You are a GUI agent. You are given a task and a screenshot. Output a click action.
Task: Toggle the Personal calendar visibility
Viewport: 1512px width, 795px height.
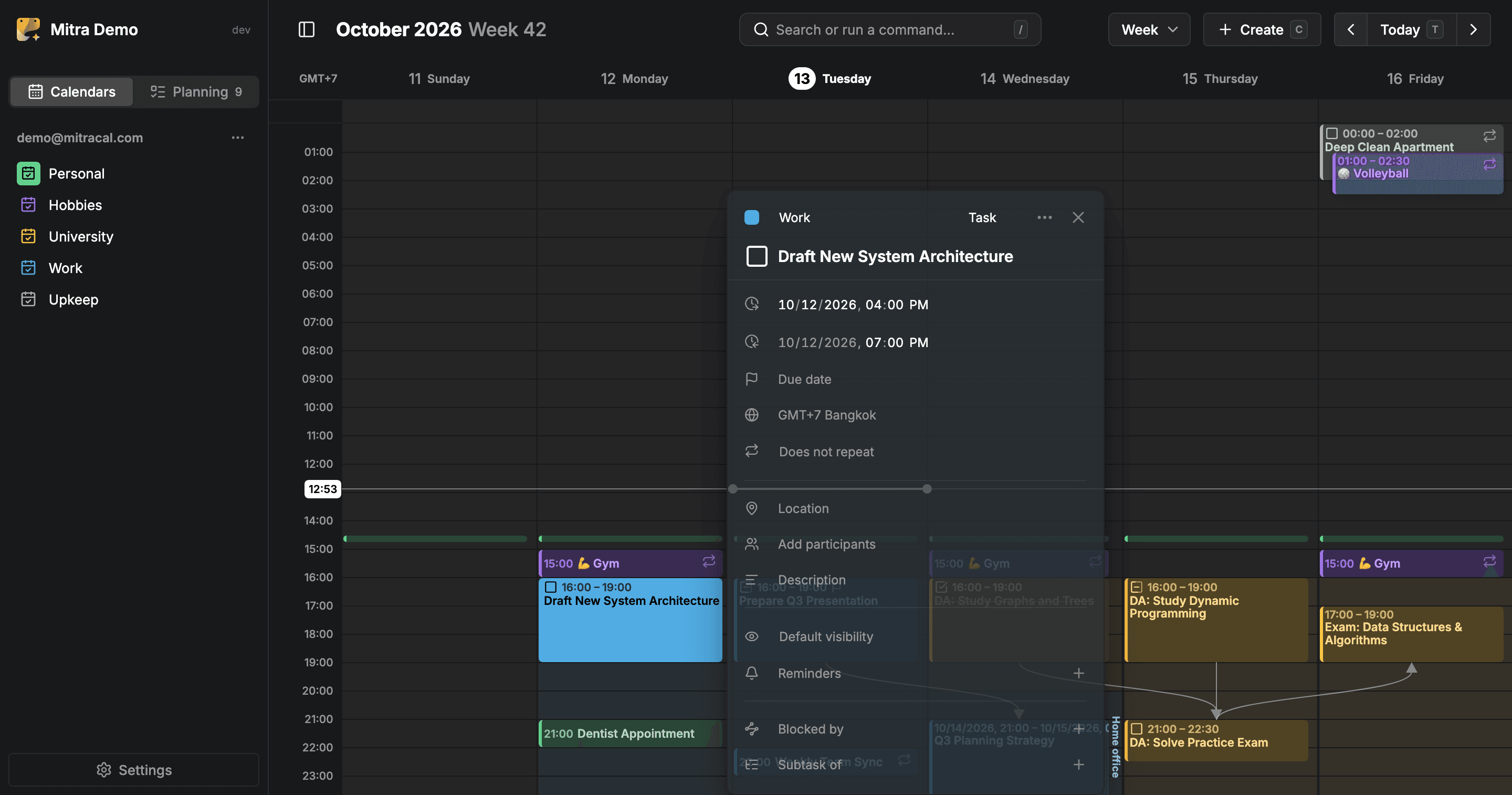(28, 173)
